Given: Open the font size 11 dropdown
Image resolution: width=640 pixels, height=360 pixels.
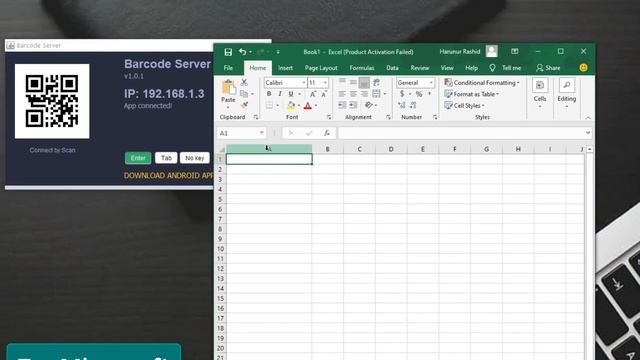Looking at the screenshot, I should coord(325,82).
